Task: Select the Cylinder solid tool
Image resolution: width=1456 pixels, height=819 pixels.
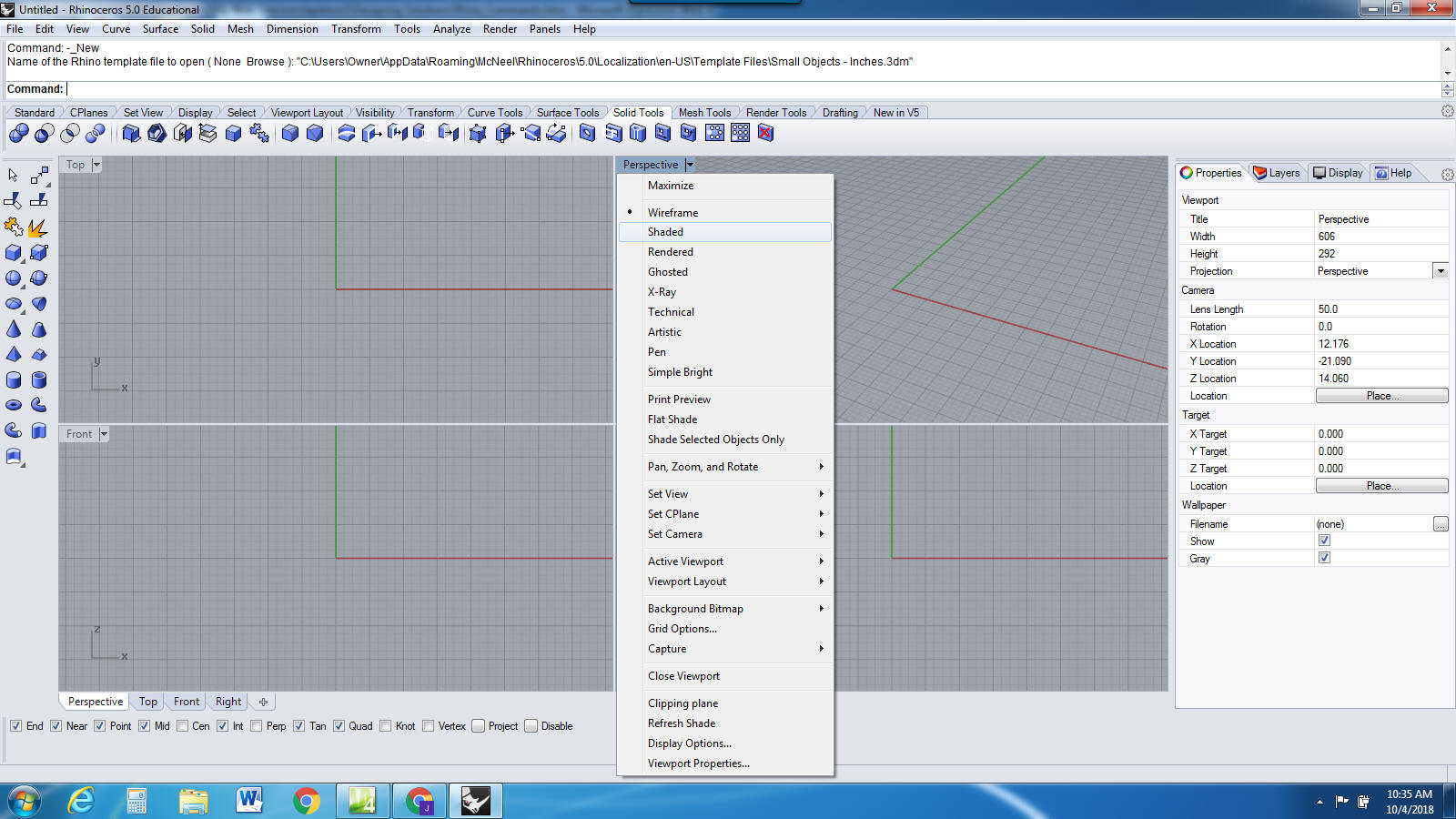Action: click(14, 379)
